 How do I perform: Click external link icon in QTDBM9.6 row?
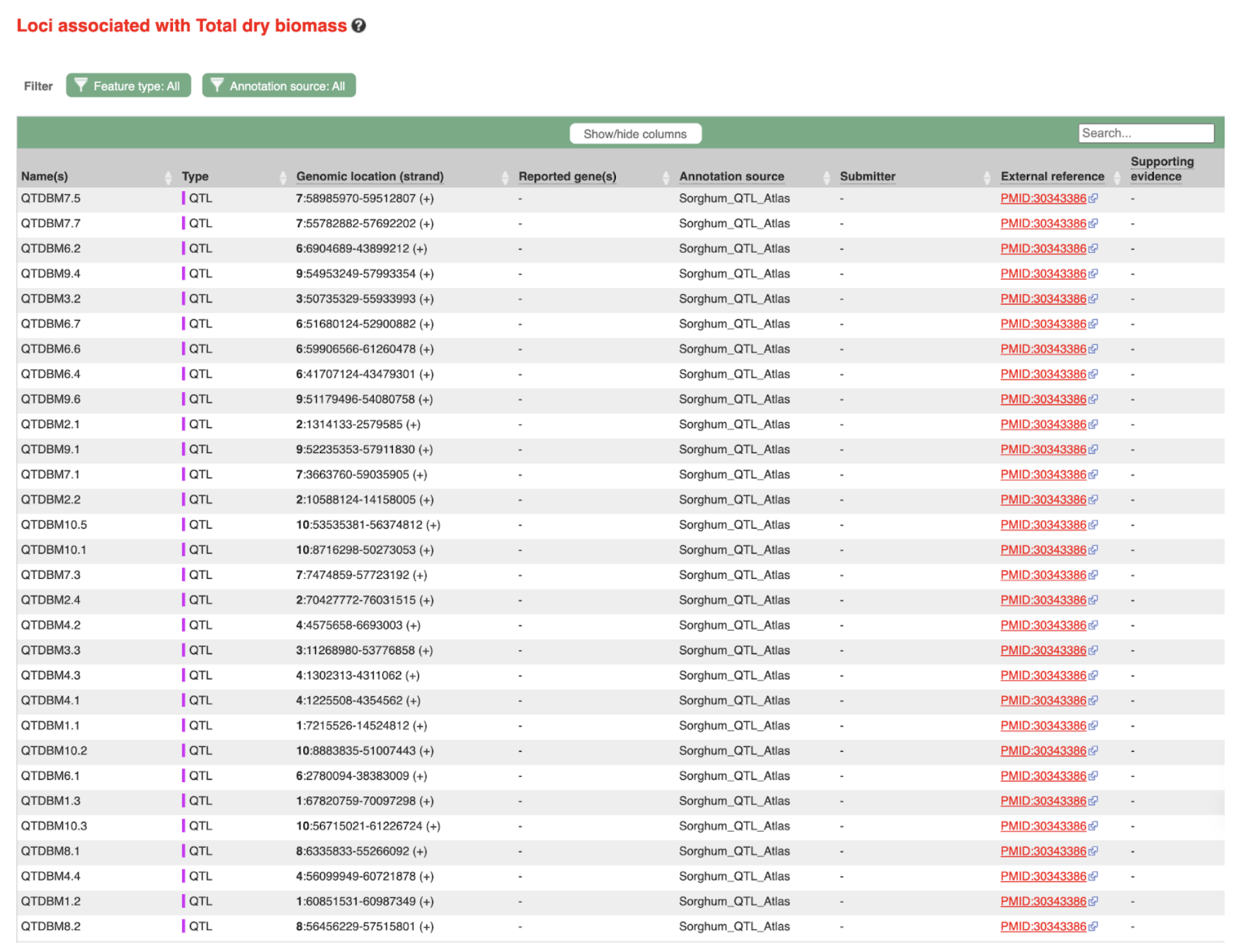(x=1093, y=399)
